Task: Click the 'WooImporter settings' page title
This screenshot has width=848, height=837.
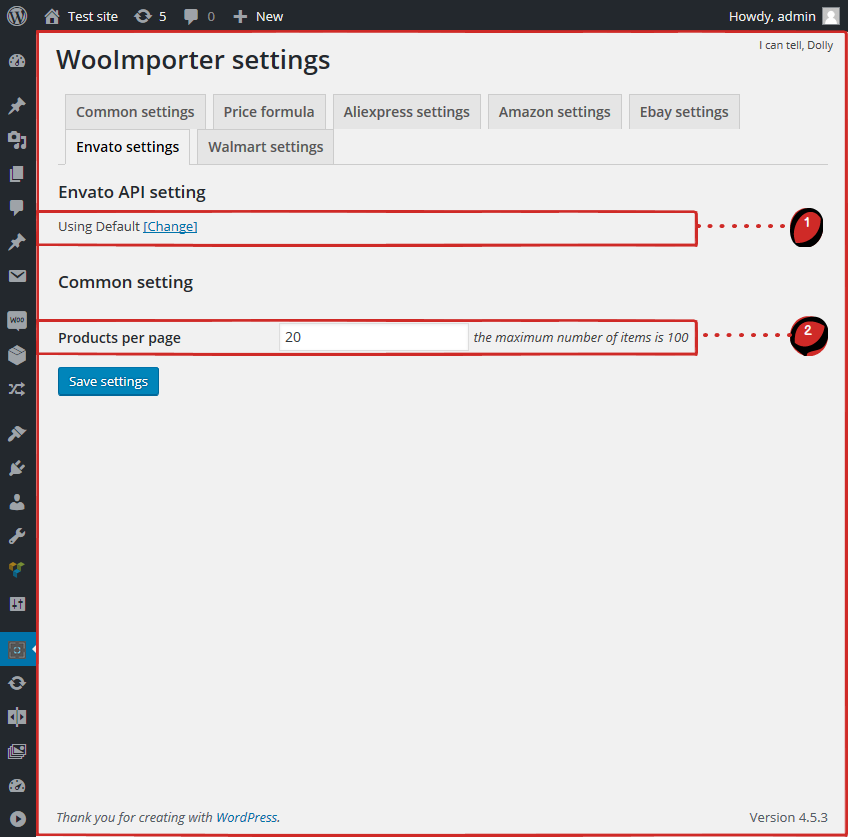Action: click(193, 59)
